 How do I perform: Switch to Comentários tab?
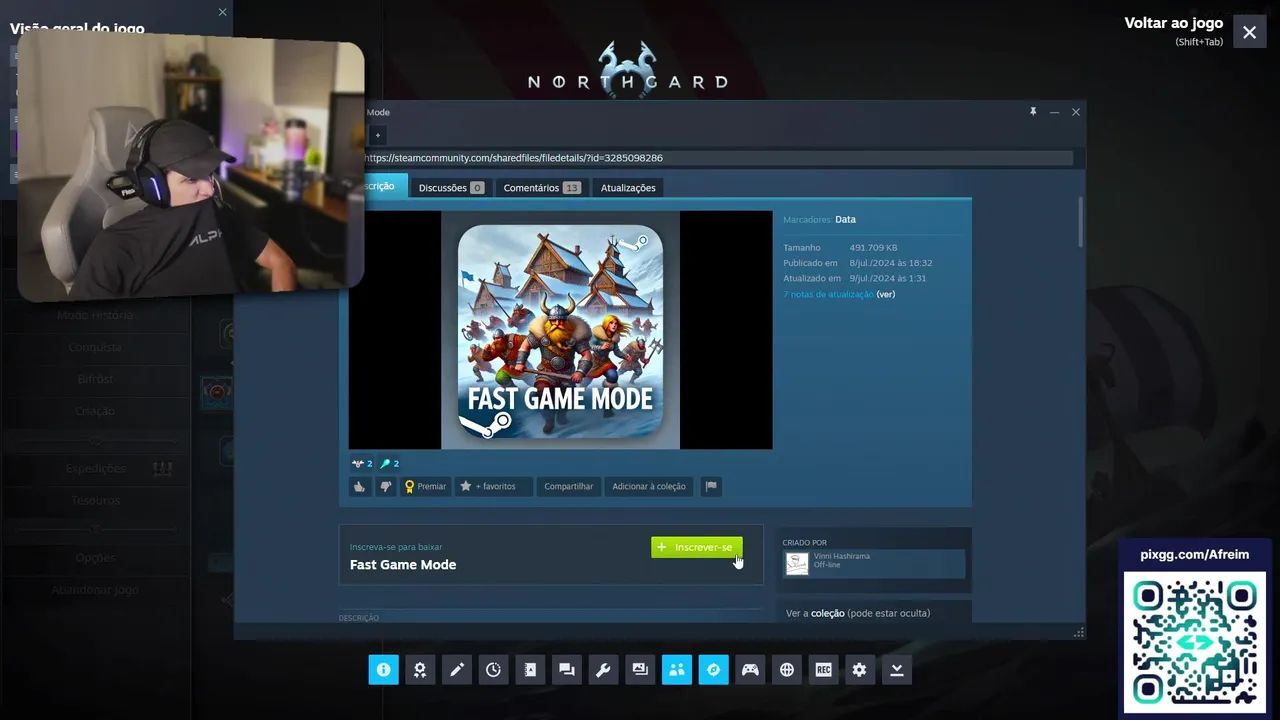click(x=542, y=188)
